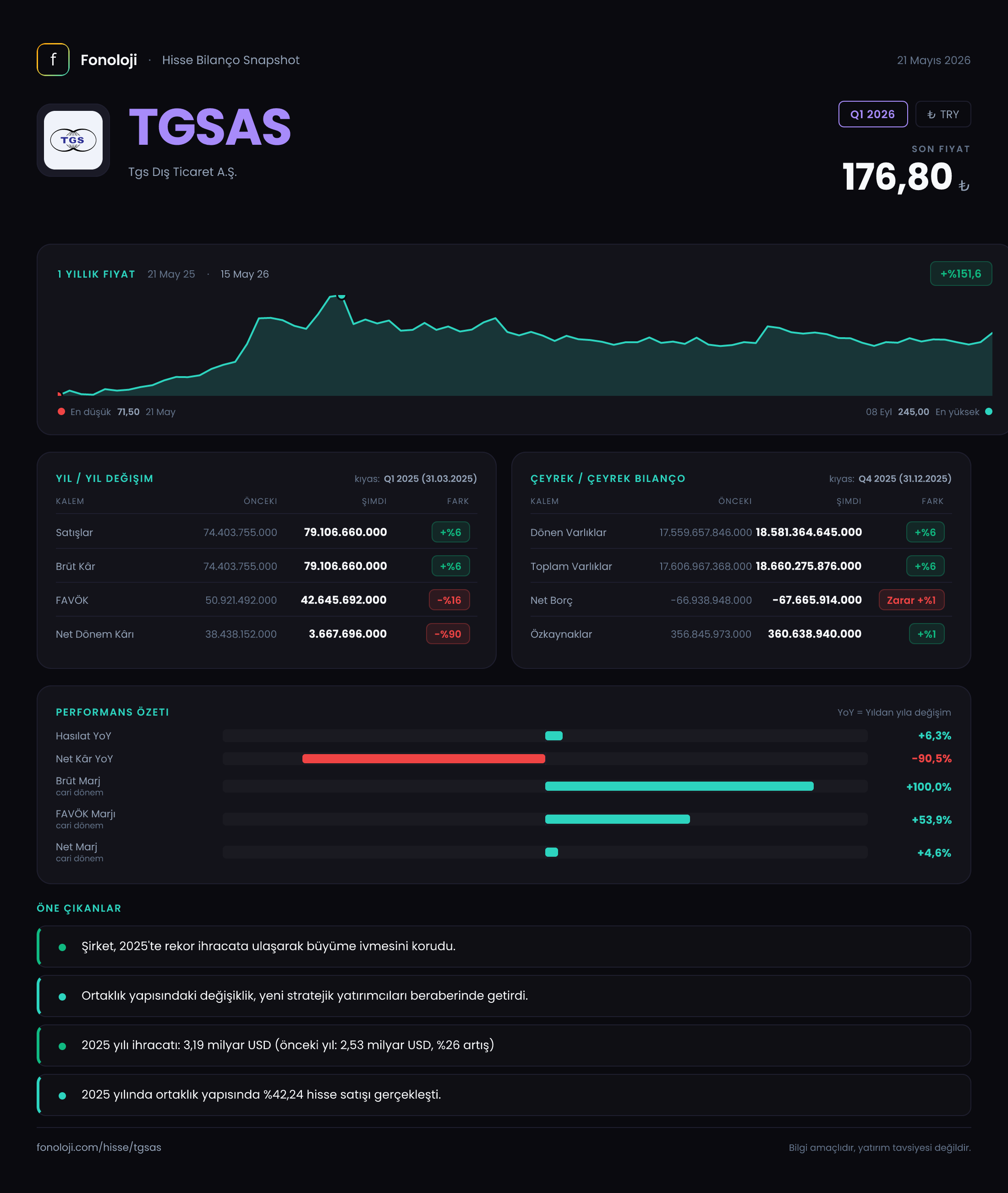
Task: Click the stratejik yatırımcılar highlight card
Action: (x=504, y=996)
